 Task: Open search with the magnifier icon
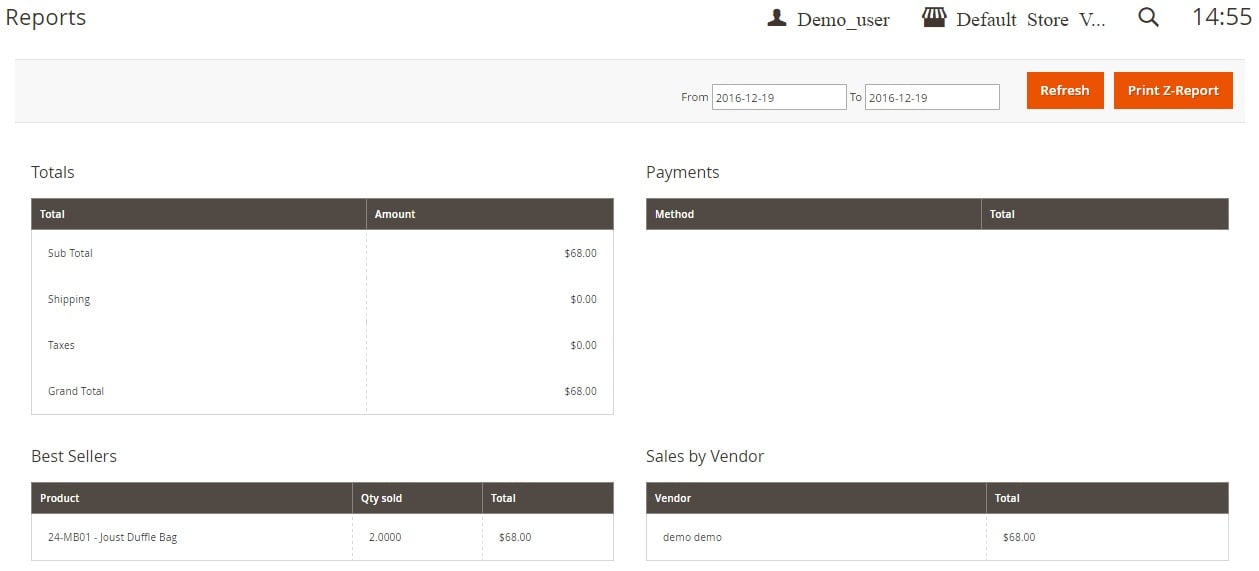click(1149, 17)
